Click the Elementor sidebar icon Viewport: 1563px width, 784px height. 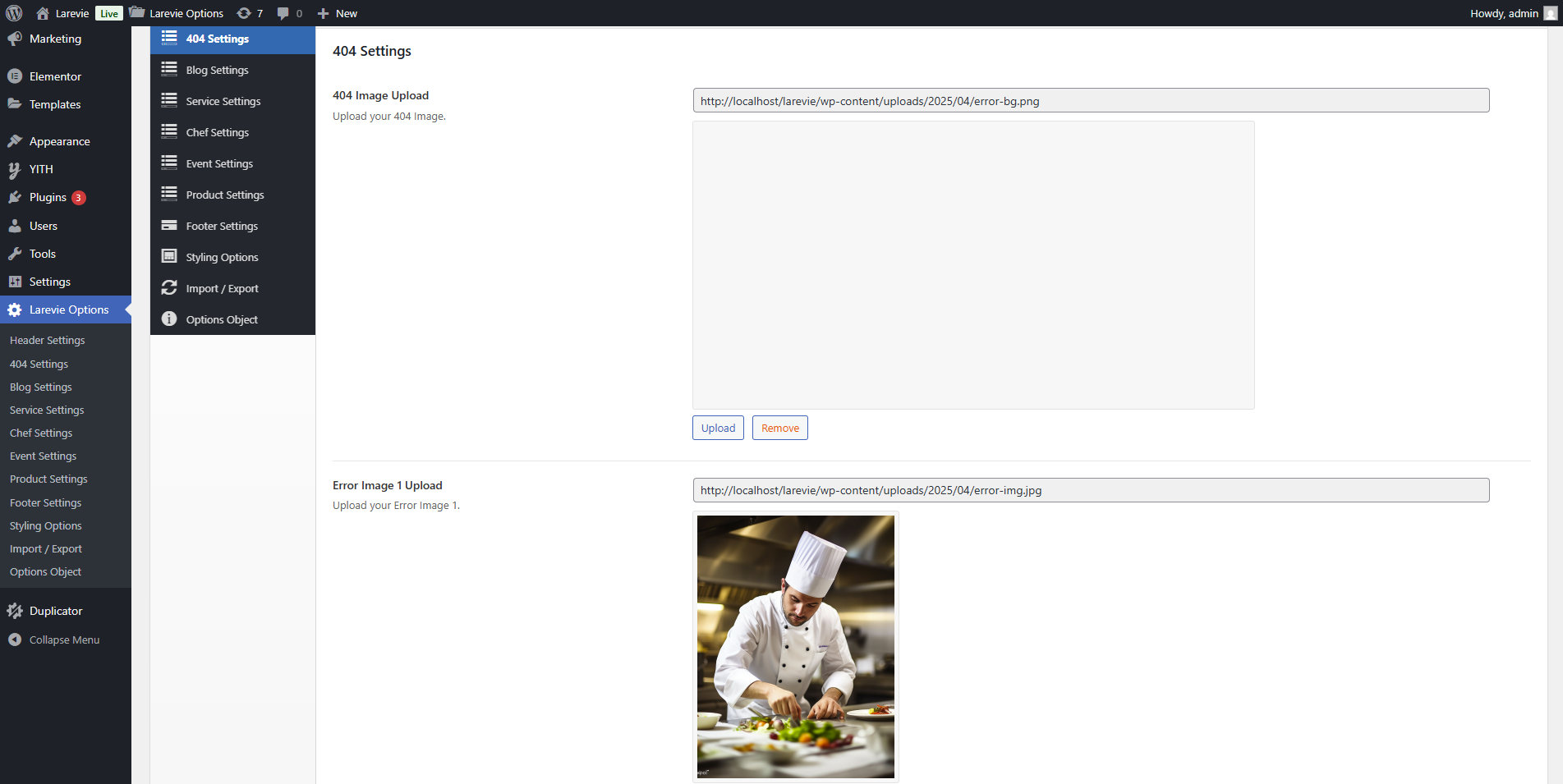(x=15, y=76)
